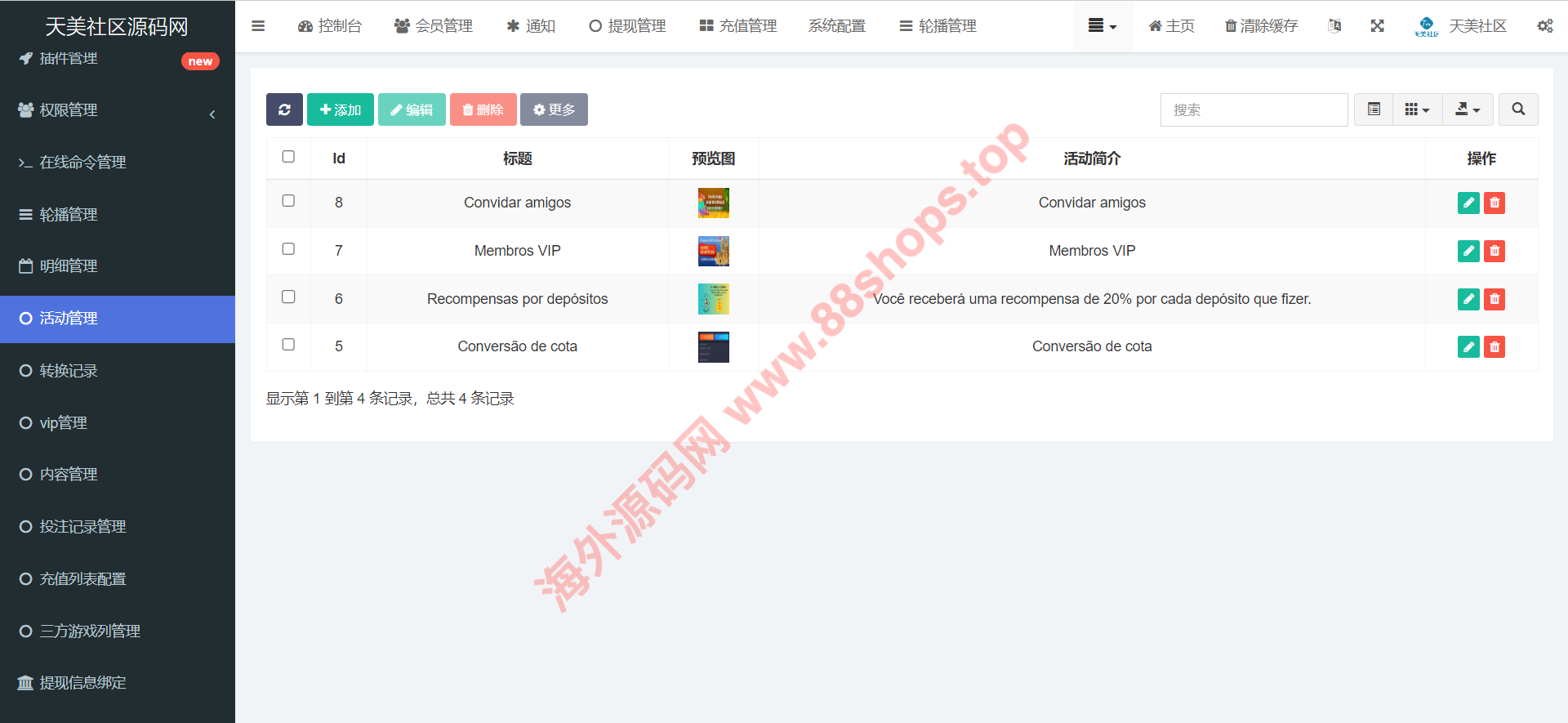Click the sidebar hamburger toggle icon
The image size is (1568, 723).
(258, 26)
